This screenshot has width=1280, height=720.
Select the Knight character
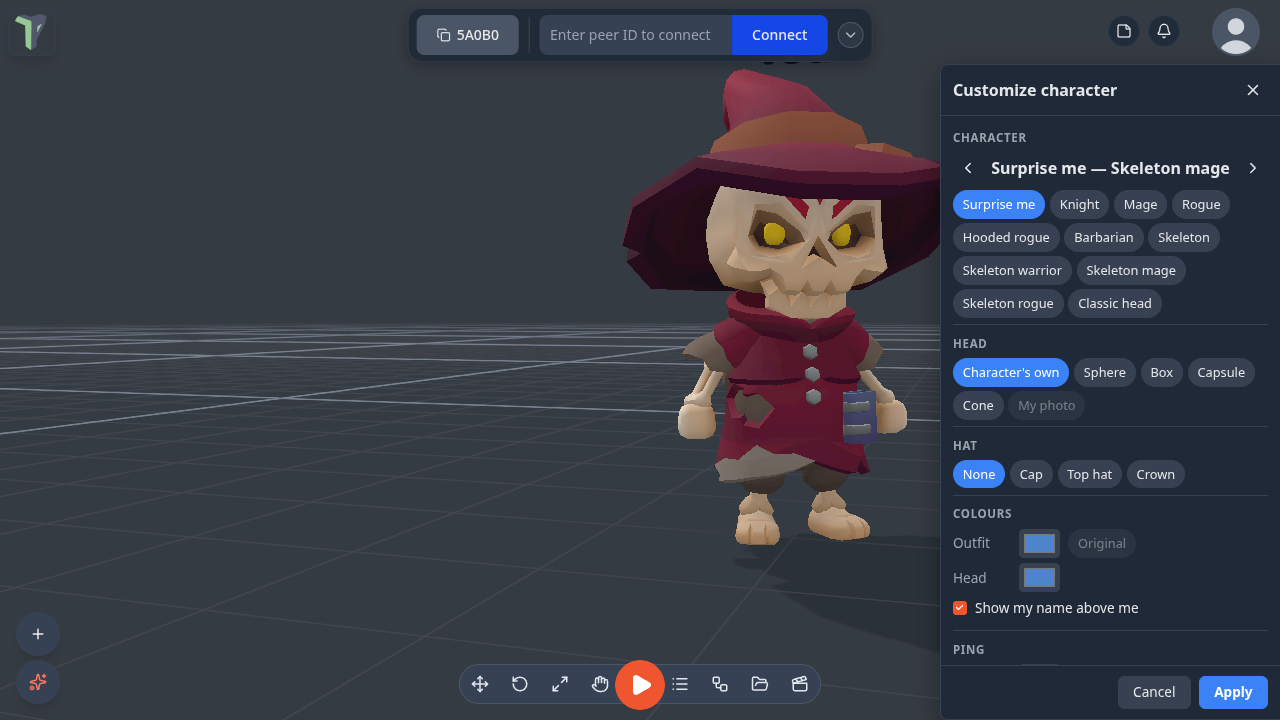click(1079, 204)
